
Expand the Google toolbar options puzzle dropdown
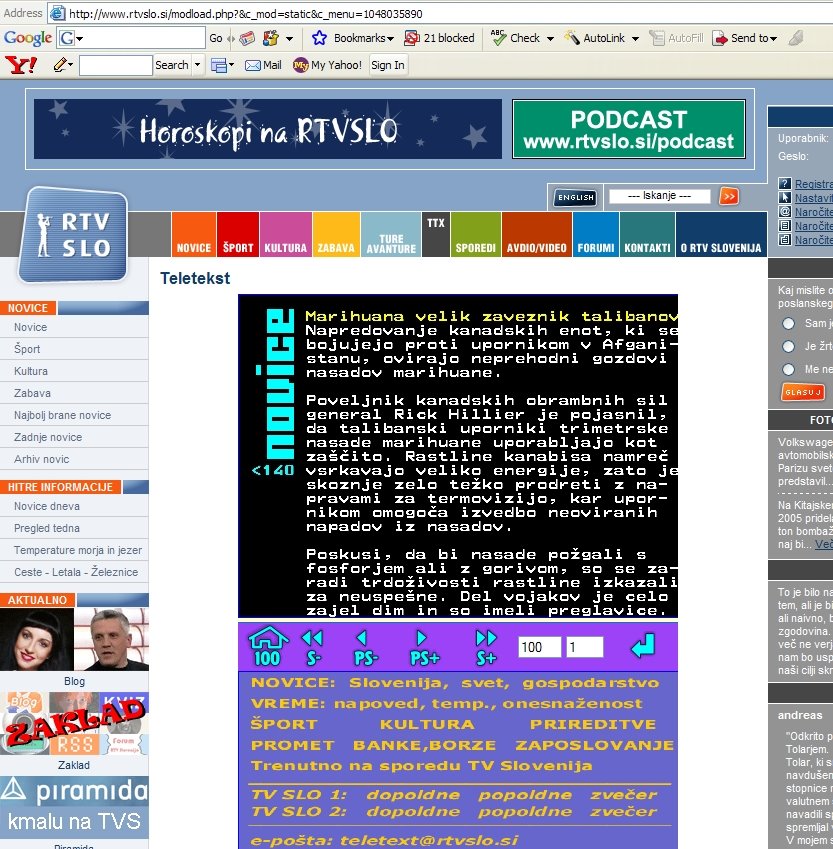click(x=289, y=38)
